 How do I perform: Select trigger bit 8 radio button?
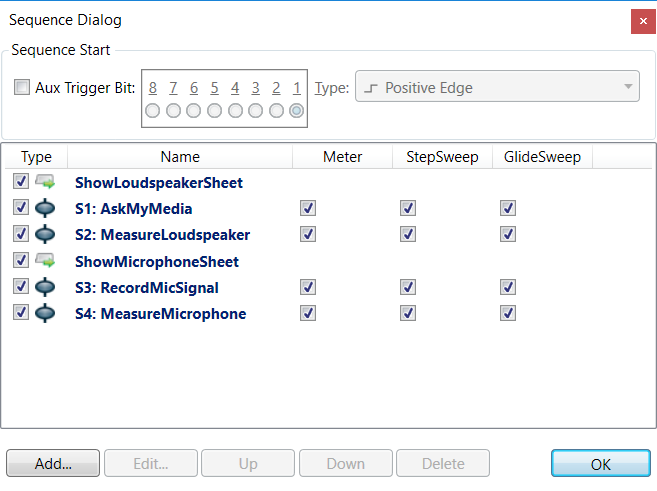[153, 110]
